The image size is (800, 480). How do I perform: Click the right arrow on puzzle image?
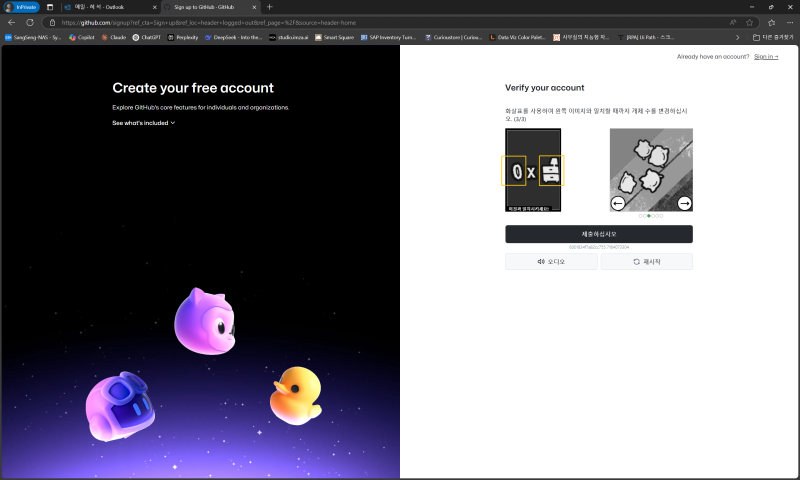(684, 204)
